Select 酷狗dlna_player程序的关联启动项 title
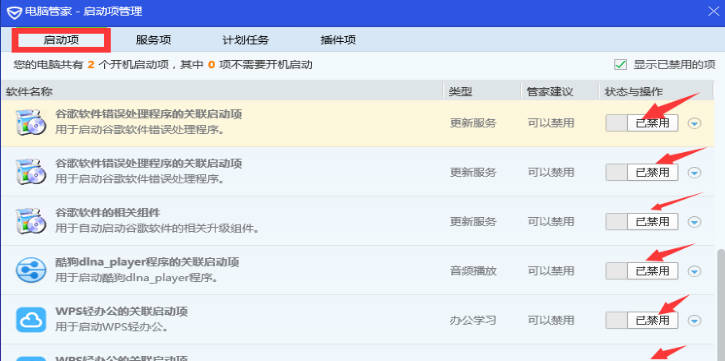This screenshot has width=725, height=361. click(x=147, y=263)
